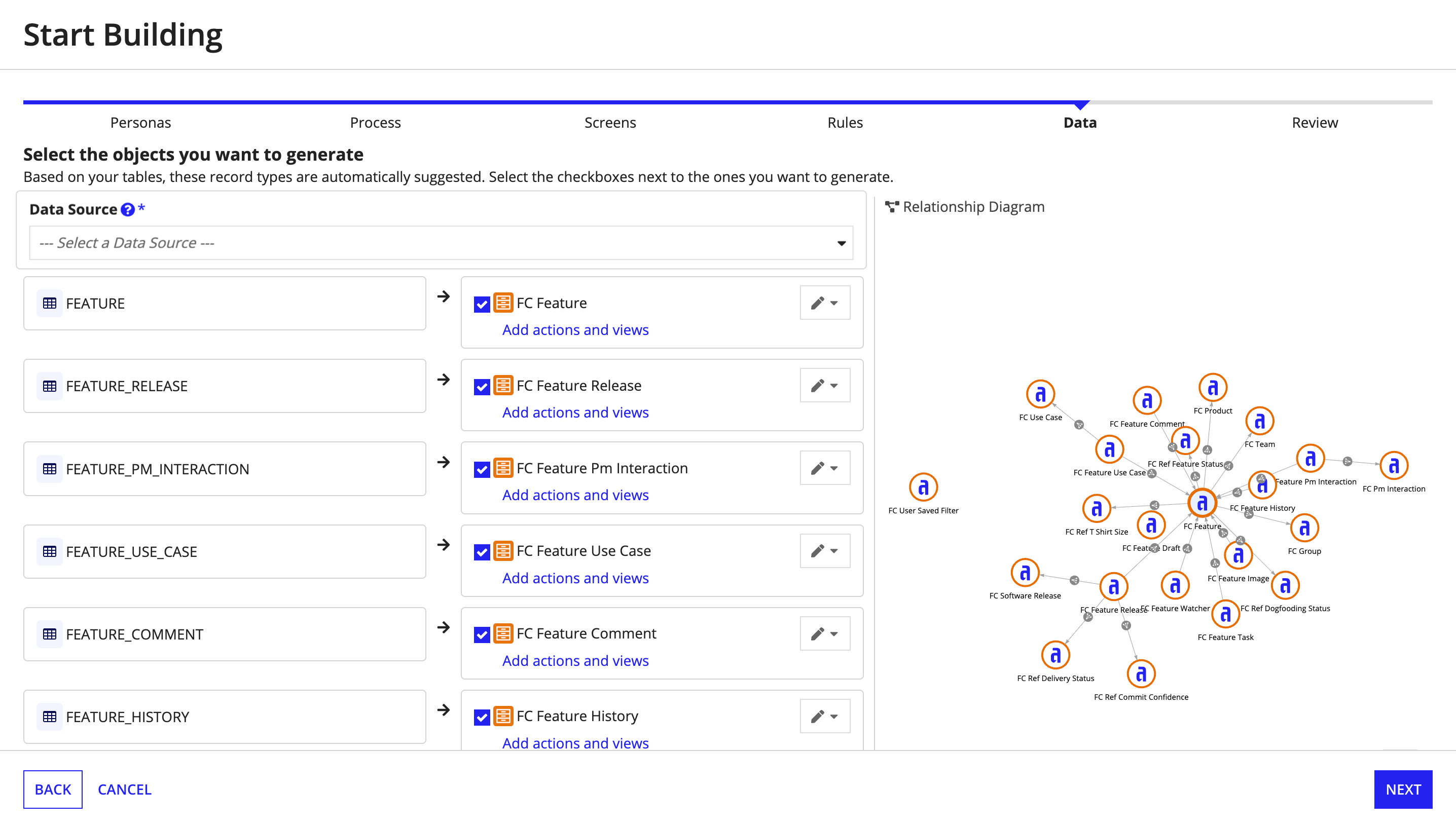
Task: Click the CANCEL link
Action: pos(124,789)
